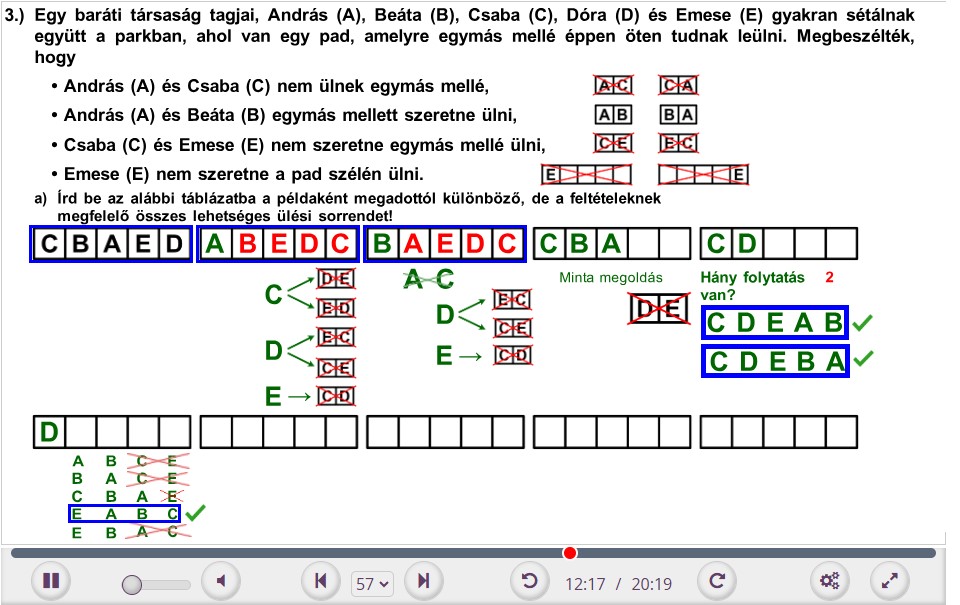This screenshot has height=605, width=960.
Task: Click the blue-framed C D E A B solution
Action: (775, 323)
